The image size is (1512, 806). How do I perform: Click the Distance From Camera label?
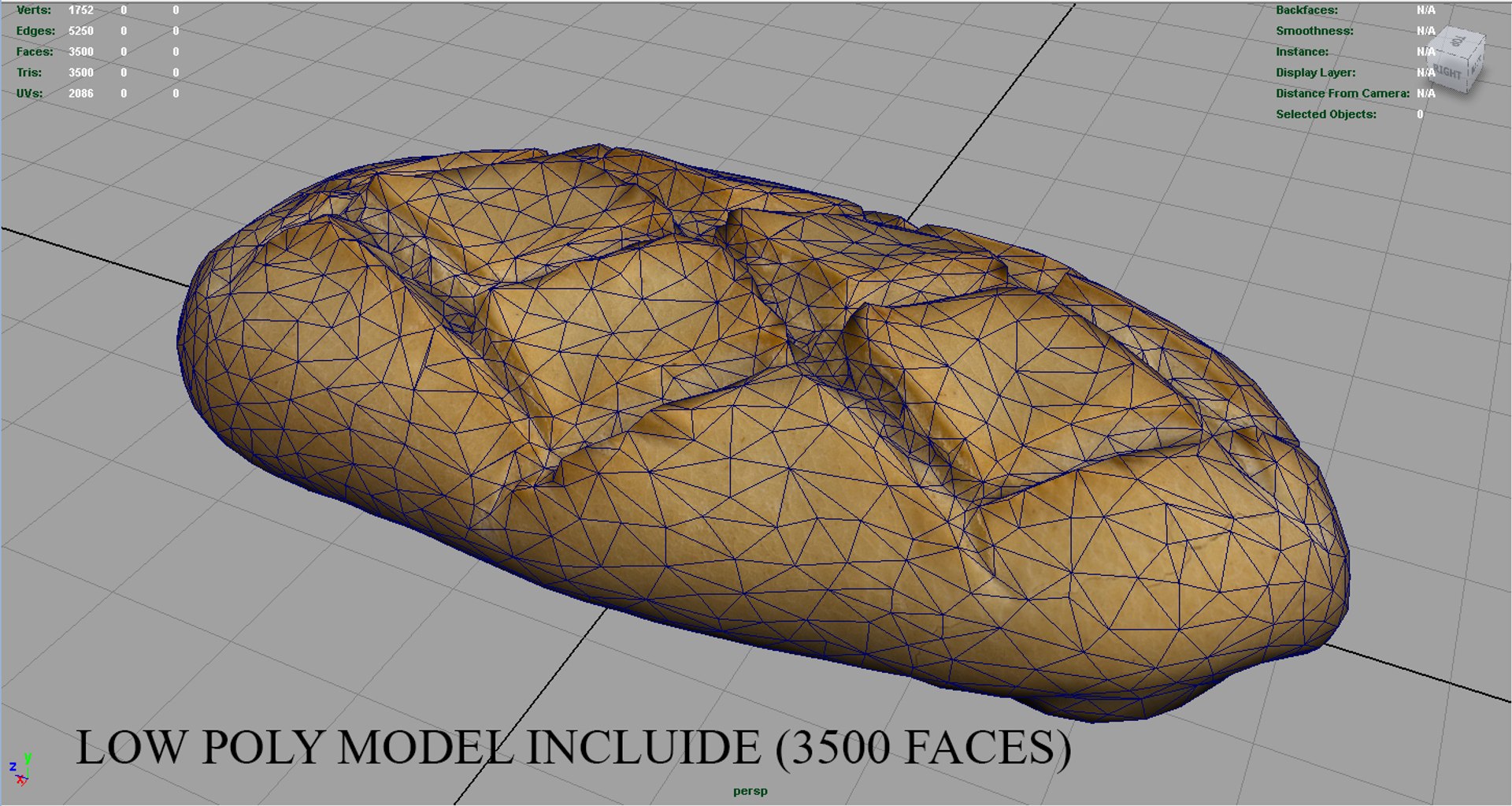pos(1343,93)
